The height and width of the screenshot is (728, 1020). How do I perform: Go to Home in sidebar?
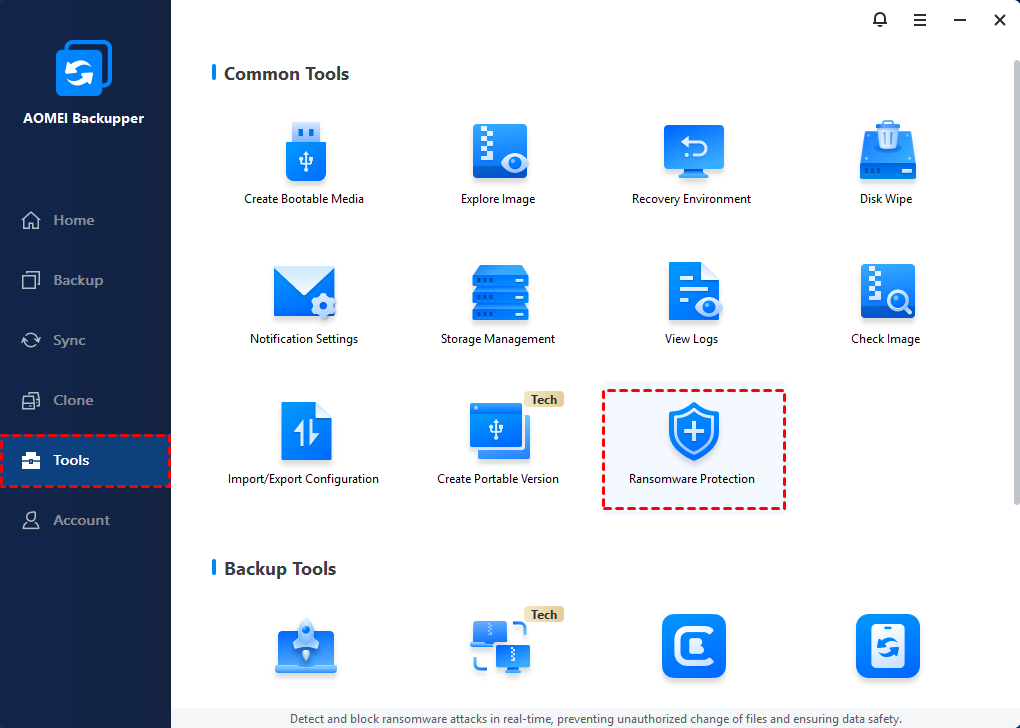85,221
